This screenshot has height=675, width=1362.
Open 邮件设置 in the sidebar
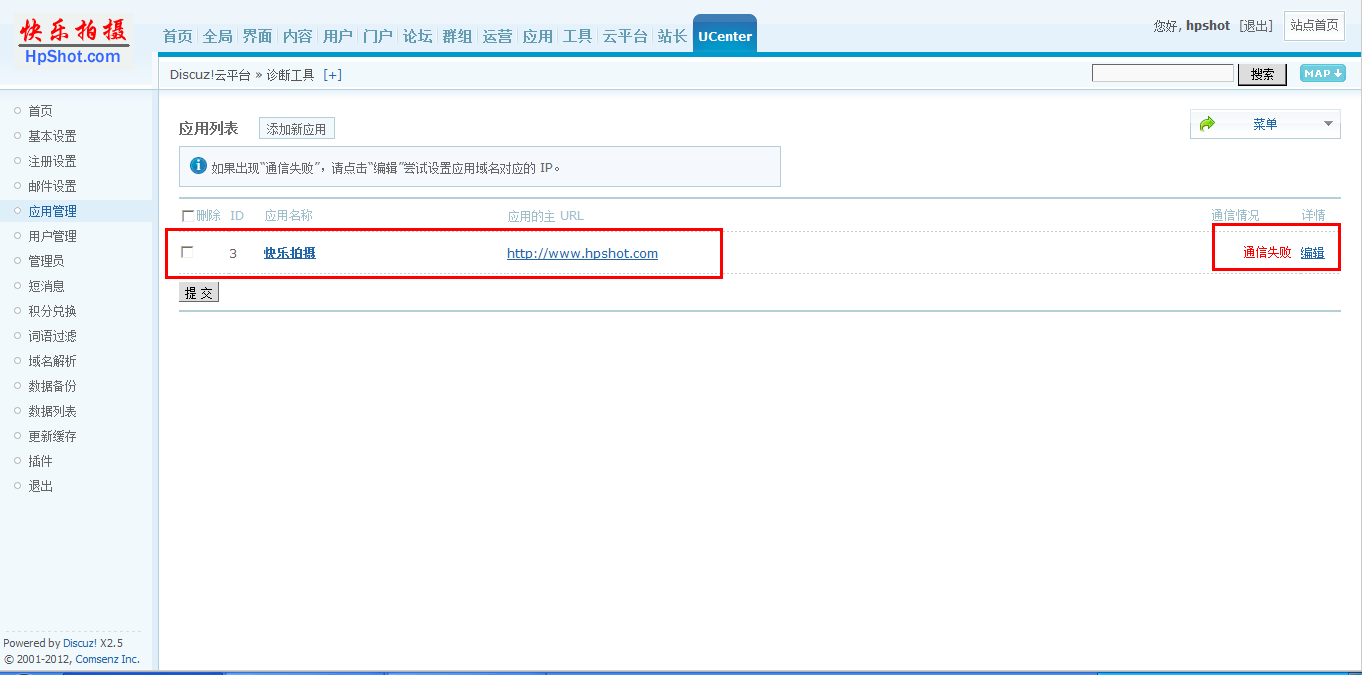coord(52,186)
